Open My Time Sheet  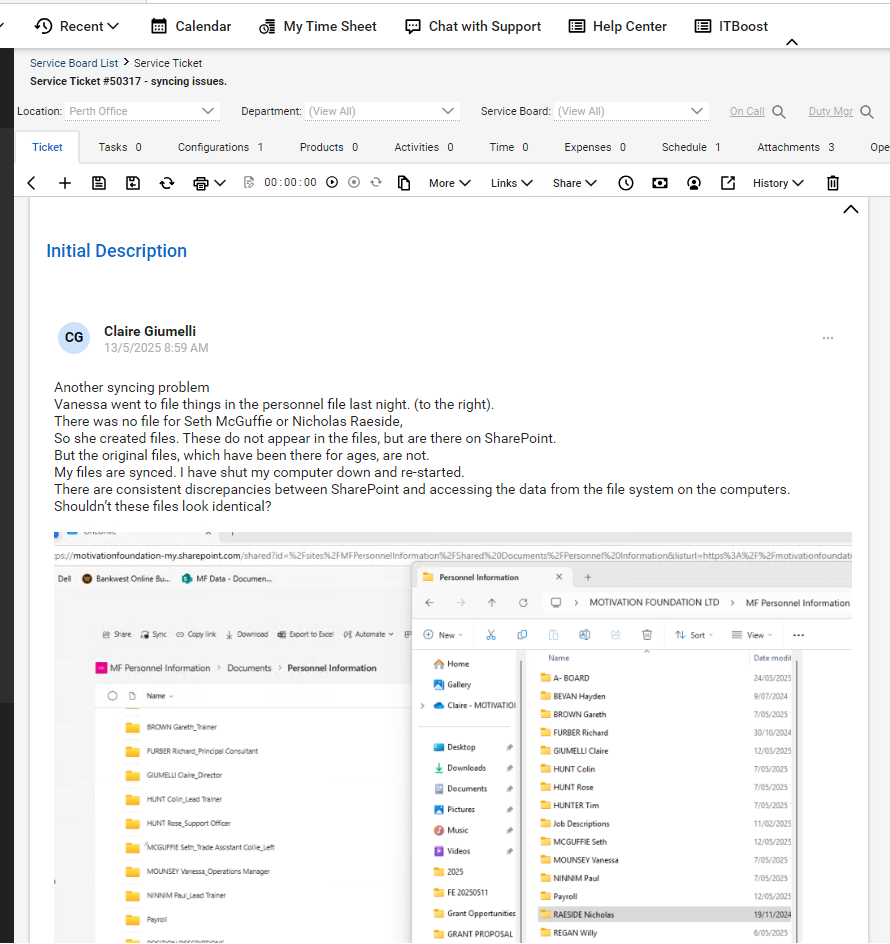tap(317, 26)
